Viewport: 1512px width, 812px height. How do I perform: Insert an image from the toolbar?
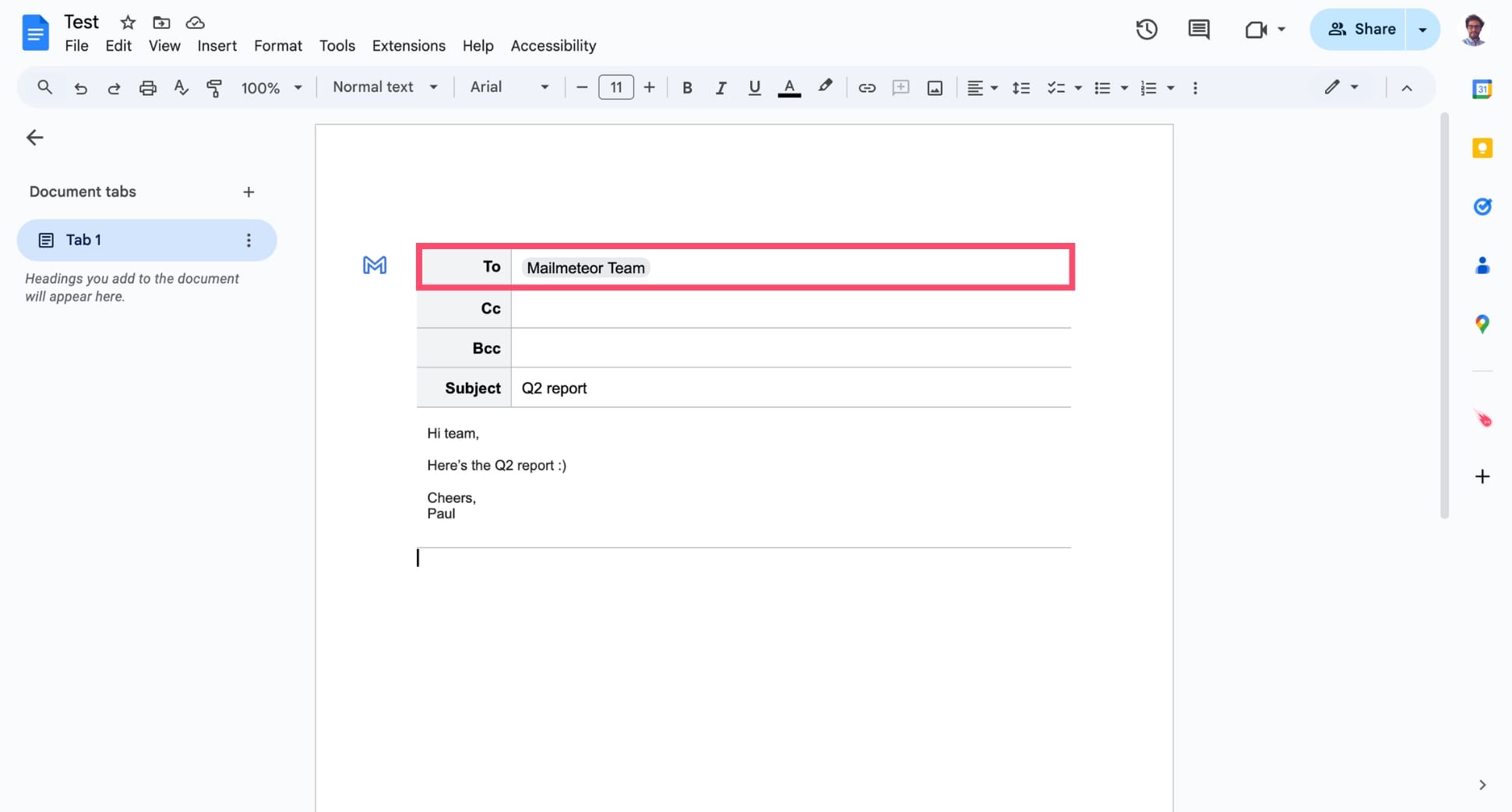tap(934, 87)
